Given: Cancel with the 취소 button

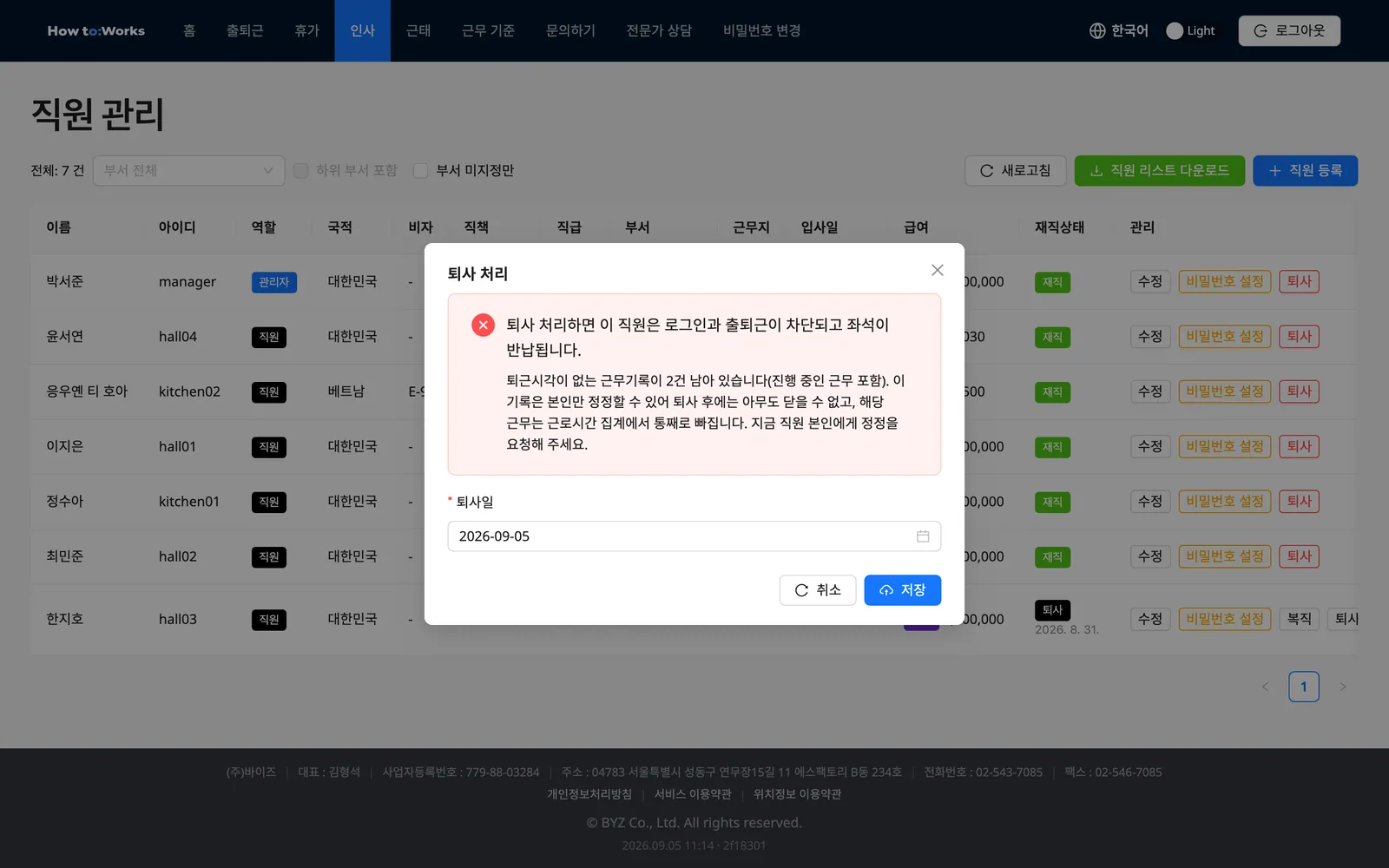Looking at the screenshot, I should (x=818, y=590).
